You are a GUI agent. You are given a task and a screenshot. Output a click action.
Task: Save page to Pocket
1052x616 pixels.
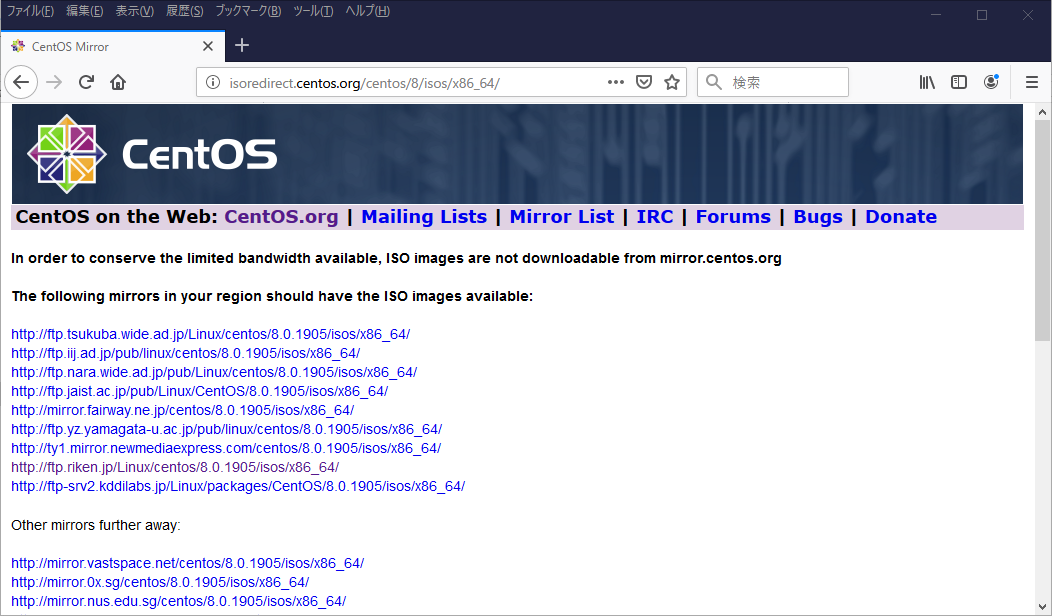click(644, 83)
